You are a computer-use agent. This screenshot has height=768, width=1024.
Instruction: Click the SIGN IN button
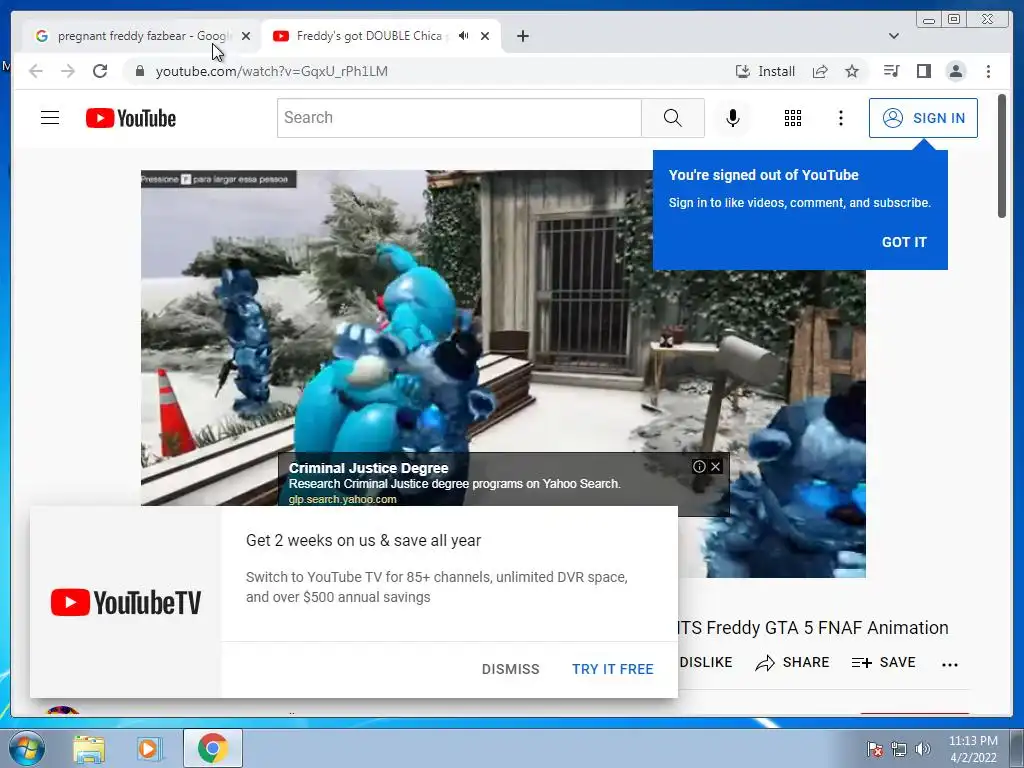pyautogui.click(x=923, y=118)
